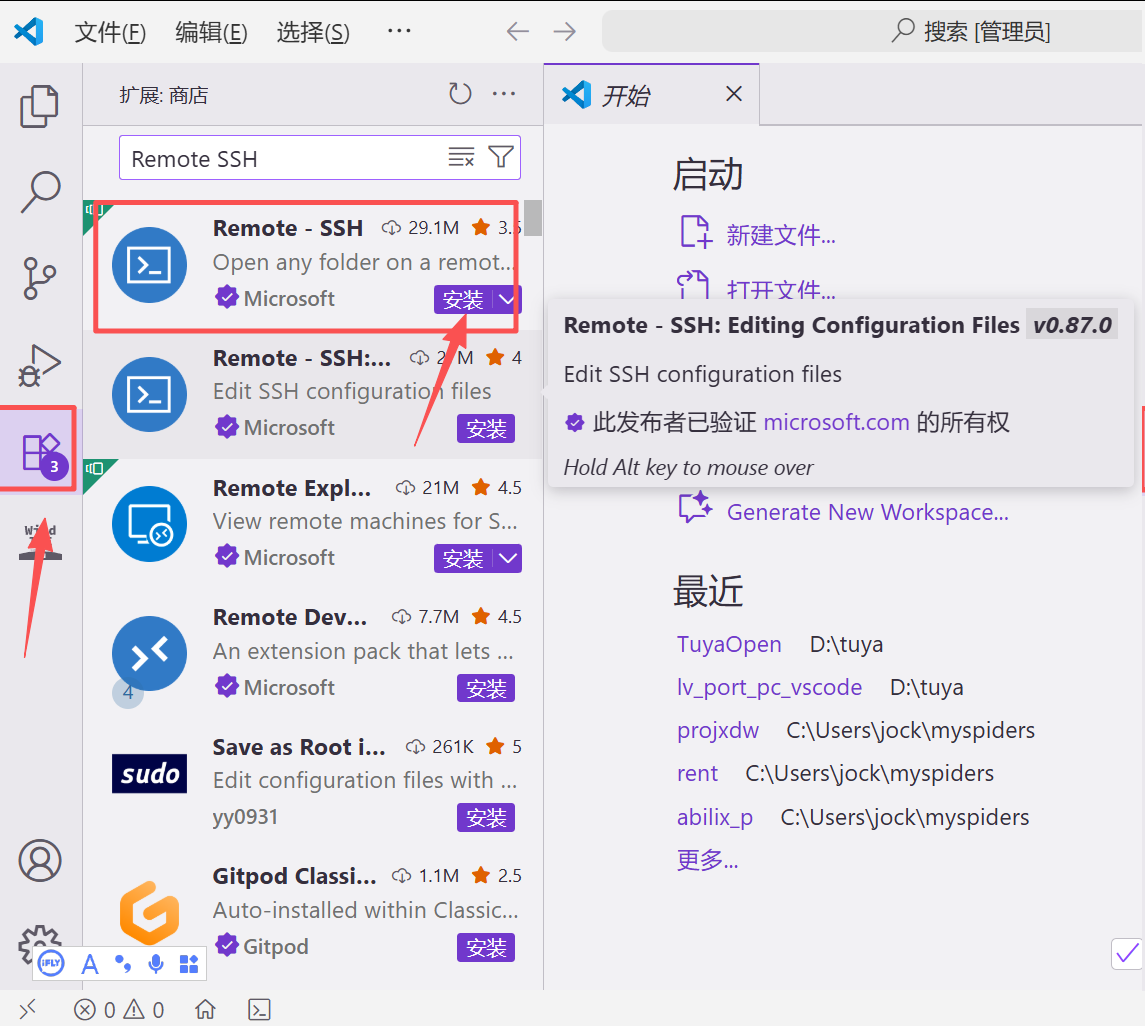
Task: Open the Run and Debug view
Action: (39, 364)
